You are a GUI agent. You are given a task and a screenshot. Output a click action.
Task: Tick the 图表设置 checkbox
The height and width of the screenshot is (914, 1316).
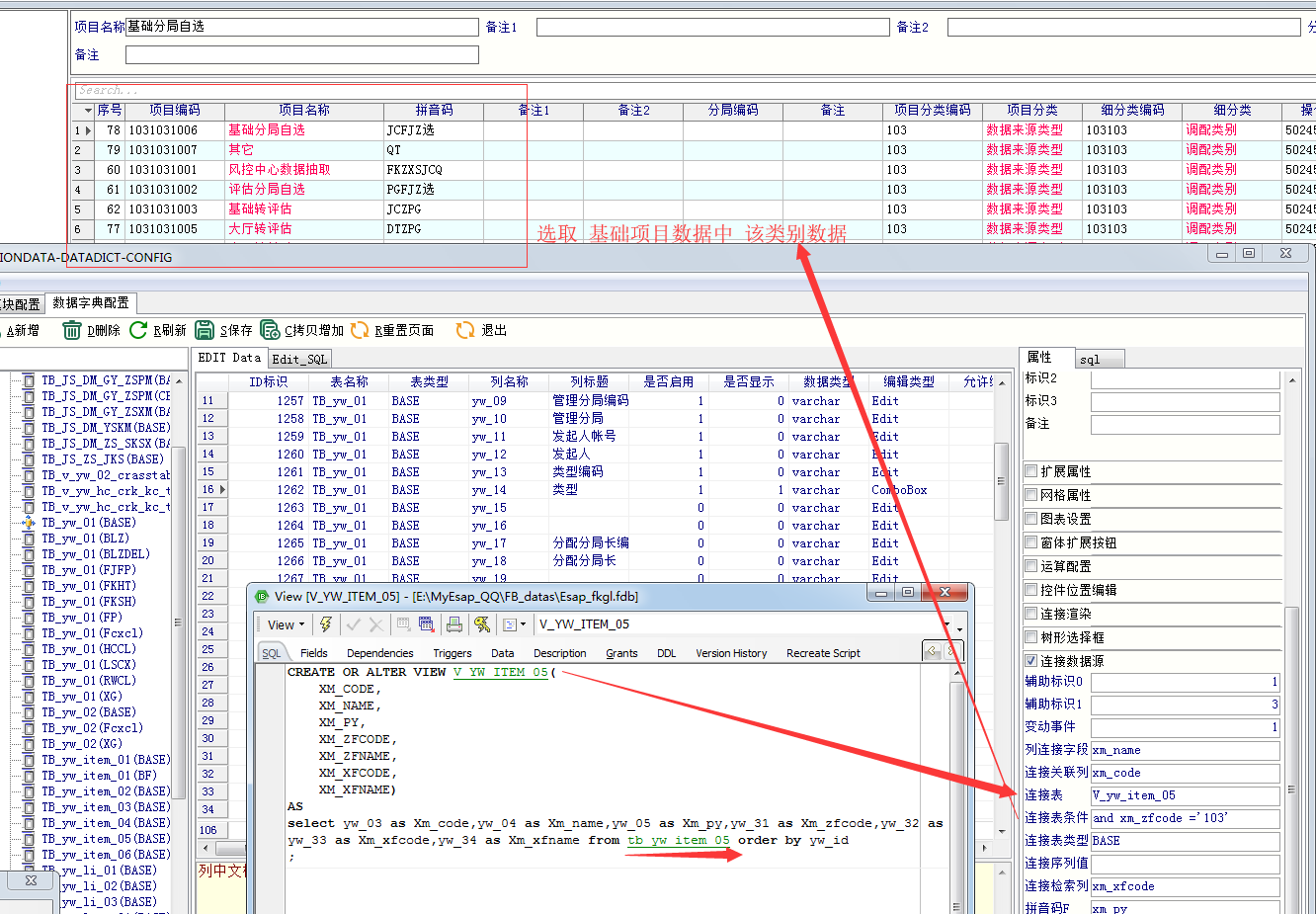point(1031,519)
